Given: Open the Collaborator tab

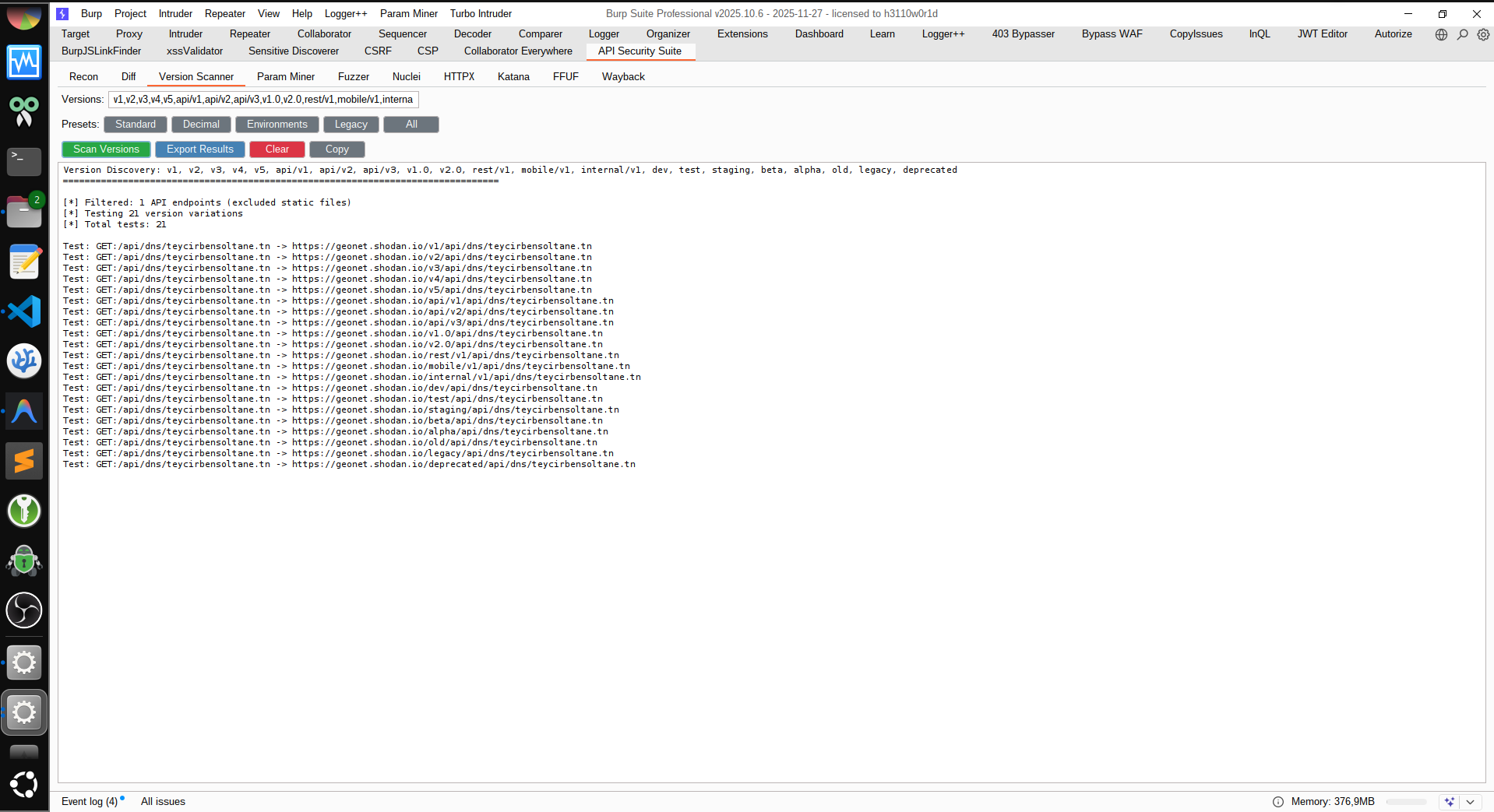Looking at the screenshot, I should (324, 34).
